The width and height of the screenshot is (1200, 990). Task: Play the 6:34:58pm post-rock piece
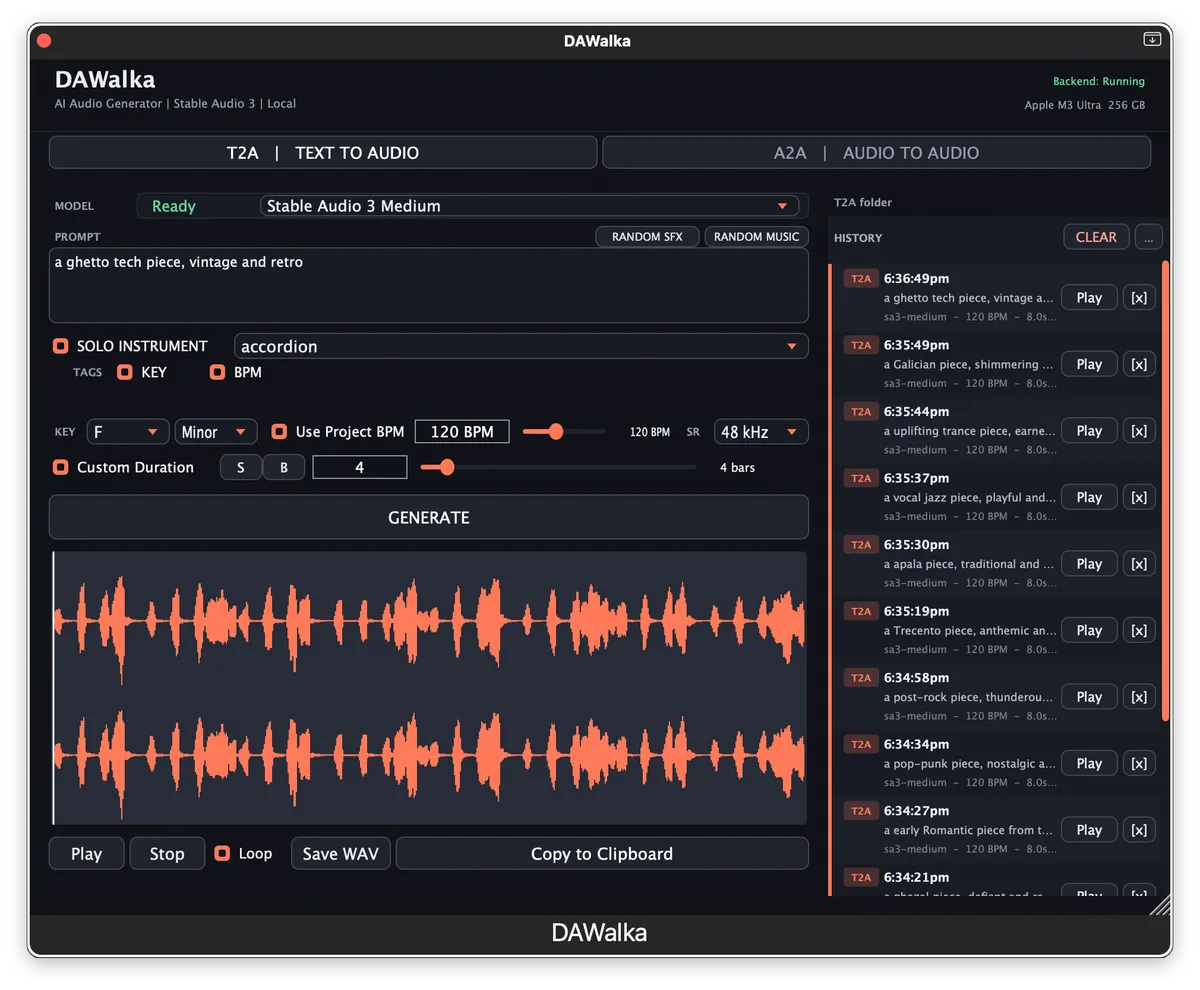(x=1089, y=697)
